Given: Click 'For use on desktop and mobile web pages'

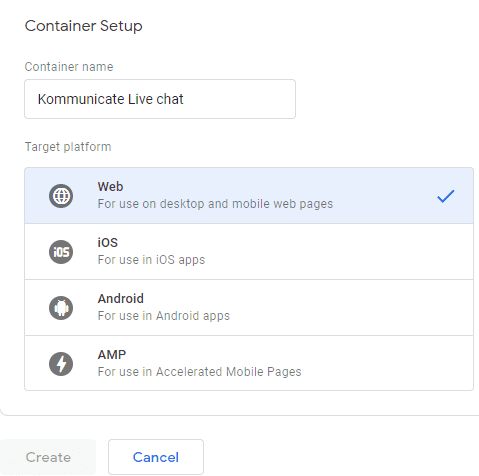Looking at the screenshot, I should pos(215,204).
